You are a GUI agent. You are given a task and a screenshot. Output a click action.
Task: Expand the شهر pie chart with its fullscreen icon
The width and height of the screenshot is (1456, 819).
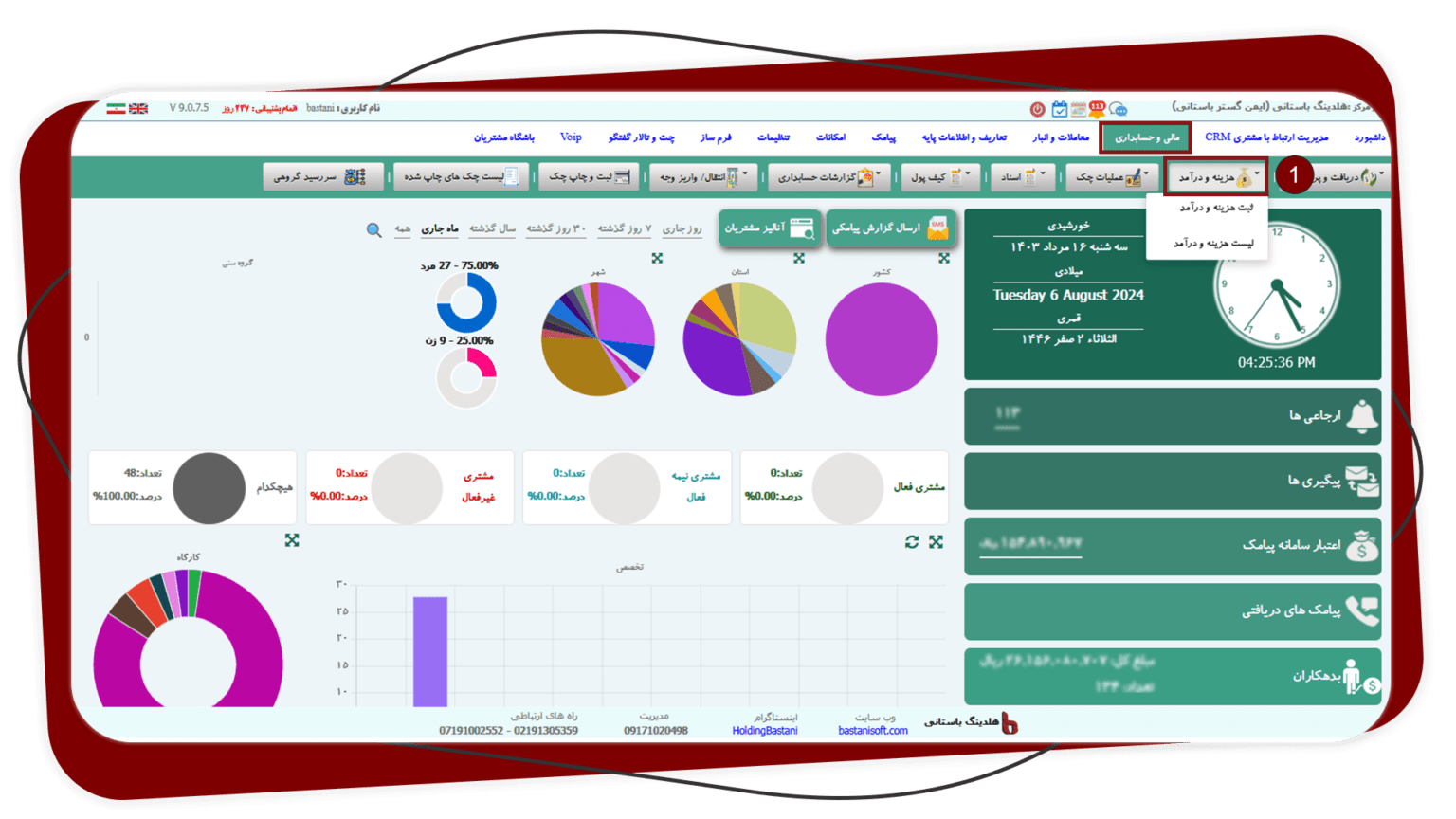pyautogui.click(x=657, y=258)
